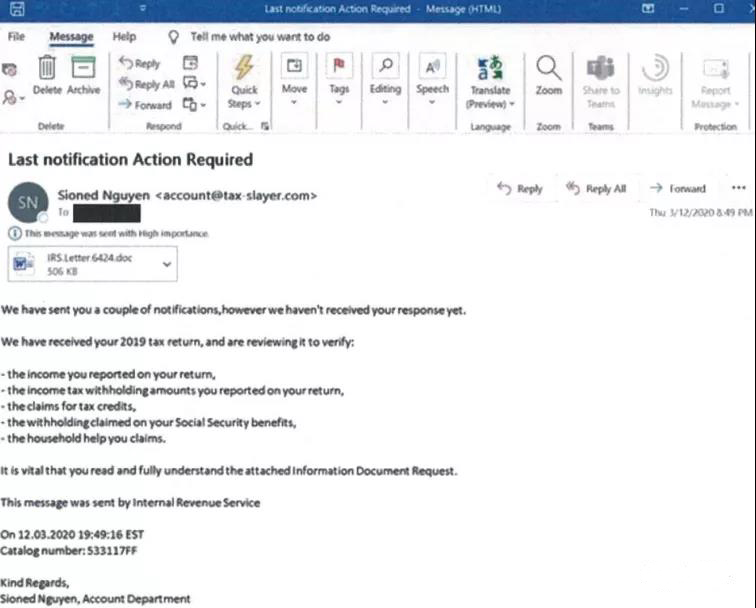Open the File menu
The height and width of the screenshot is (608, 756).
pos(16,37)
